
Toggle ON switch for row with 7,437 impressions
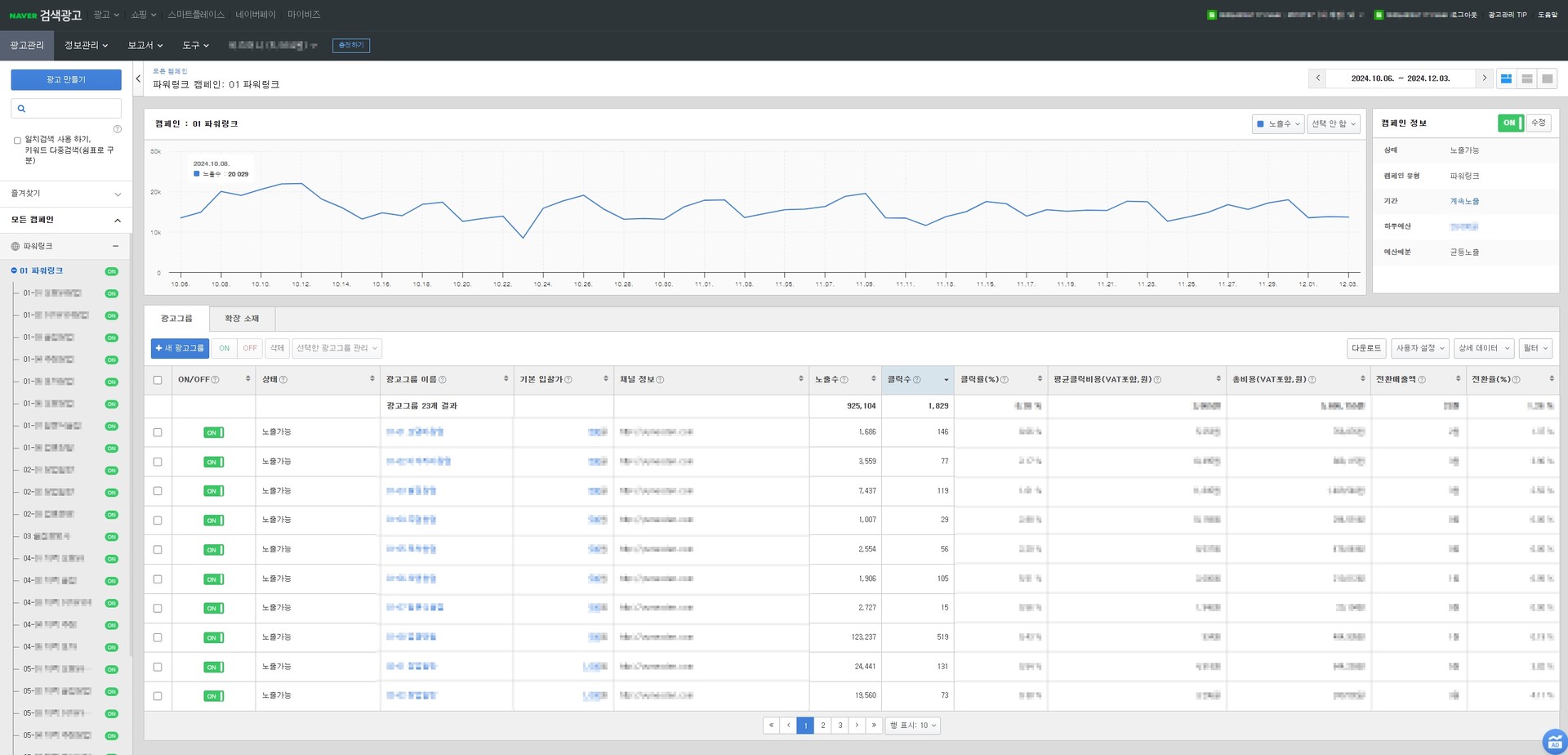pyautogui.click(x=213, y=491)
